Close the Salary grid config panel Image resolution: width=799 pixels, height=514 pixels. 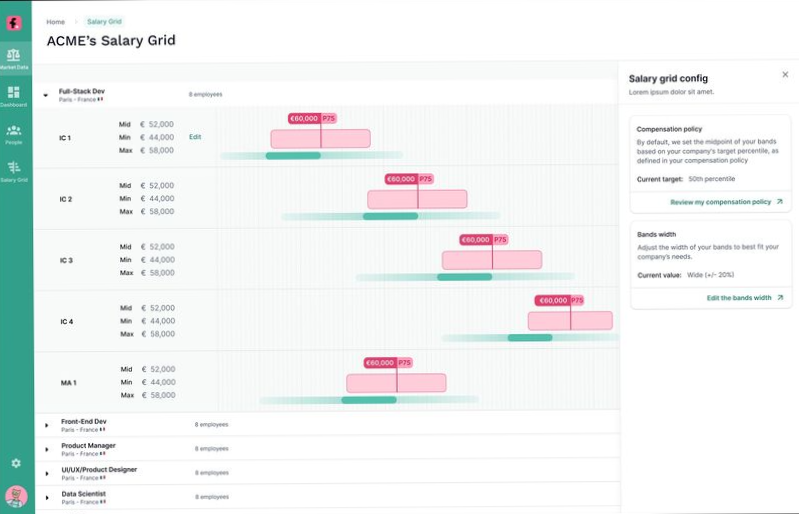(785, 75)
